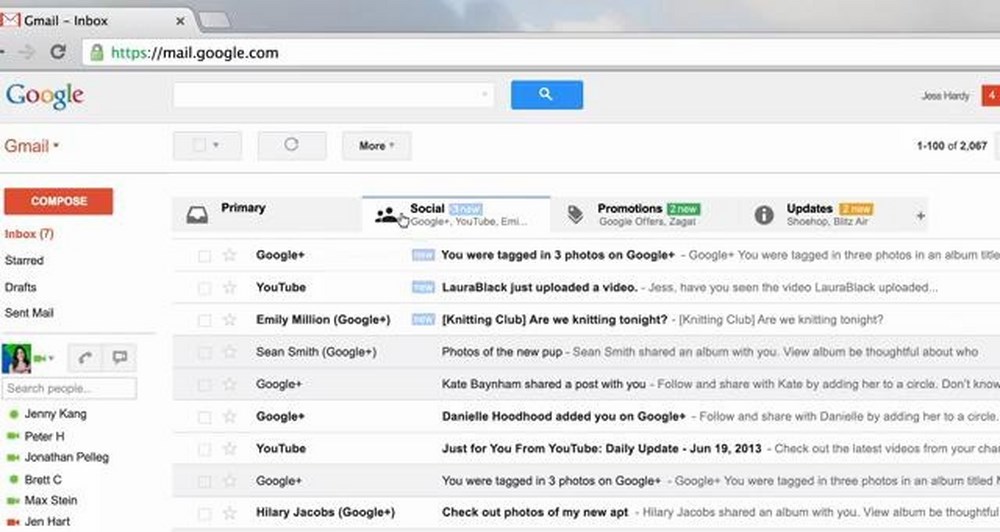Viewport: 1000px width, 532px height.
Task: Open the chat bubble icon in the chat panel
Action: [x=119, y=358]
